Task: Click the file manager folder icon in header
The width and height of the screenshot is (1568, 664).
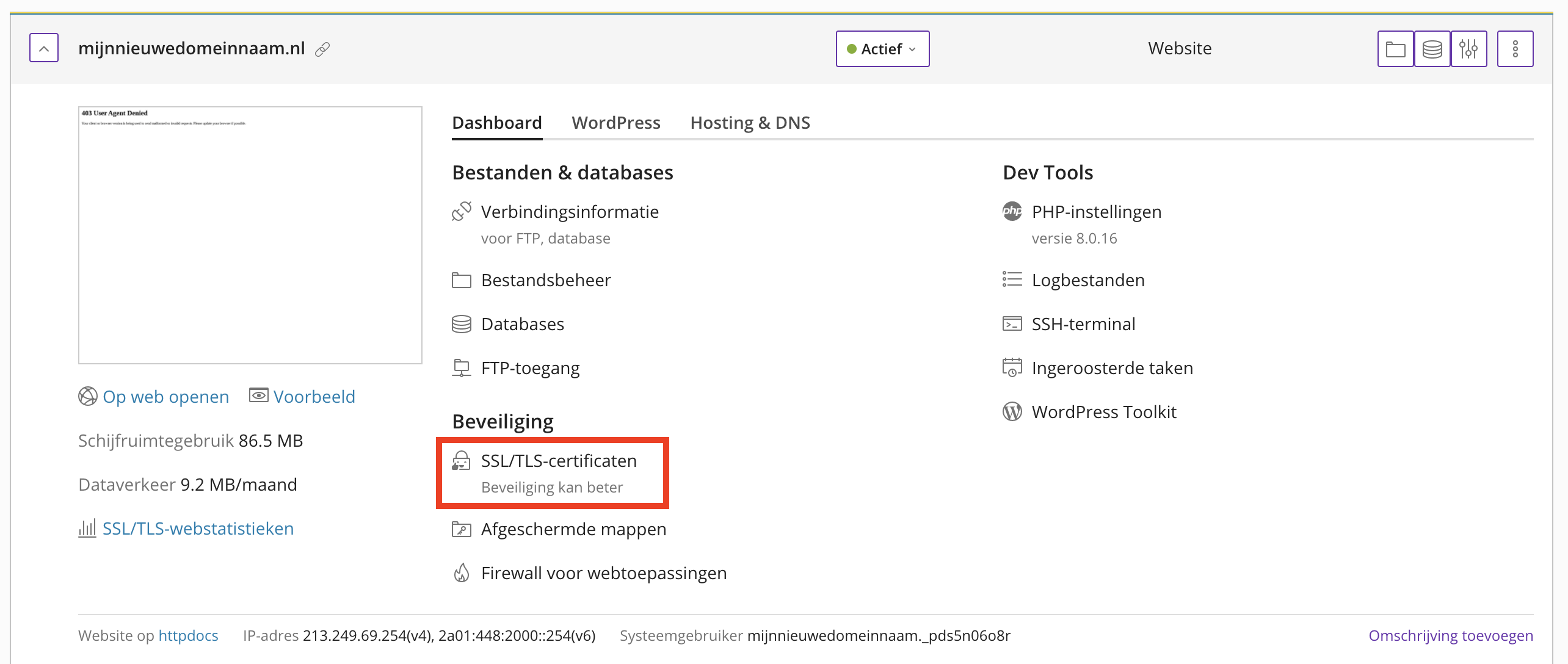Action: (x=1395, y=49)
